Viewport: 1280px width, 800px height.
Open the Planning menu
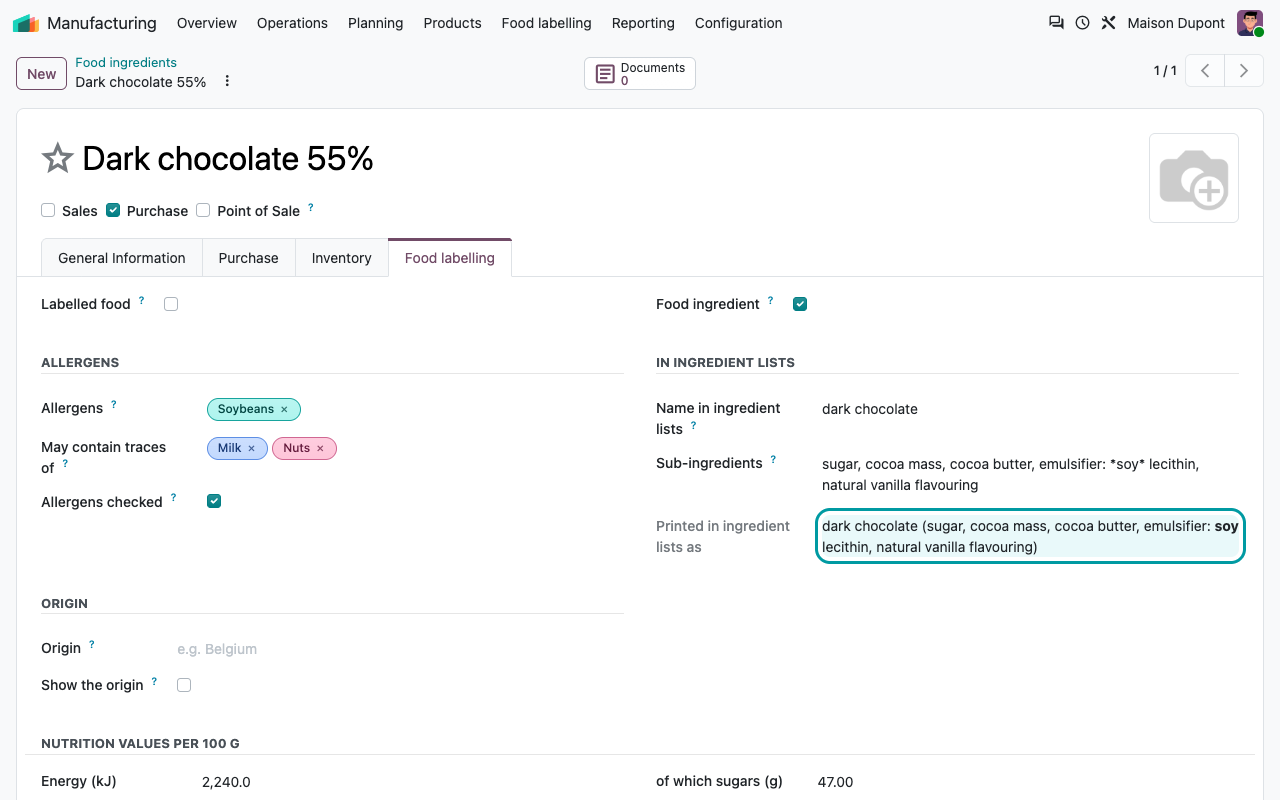click(376, 23)
